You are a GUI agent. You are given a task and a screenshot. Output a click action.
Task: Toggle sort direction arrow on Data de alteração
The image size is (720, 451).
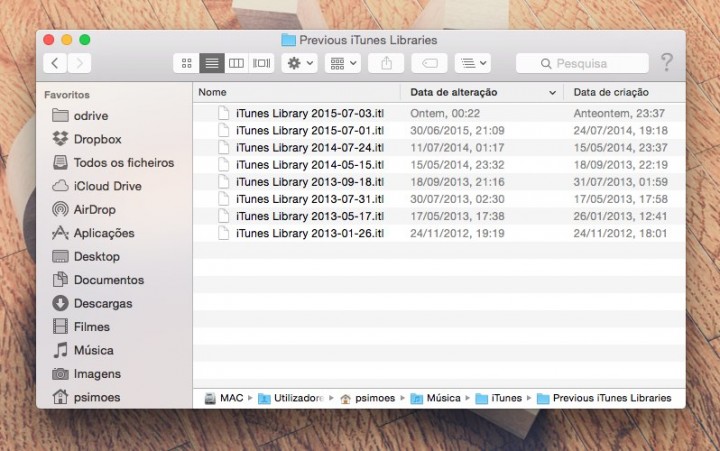pyautogui.click(x=552, y=93)
